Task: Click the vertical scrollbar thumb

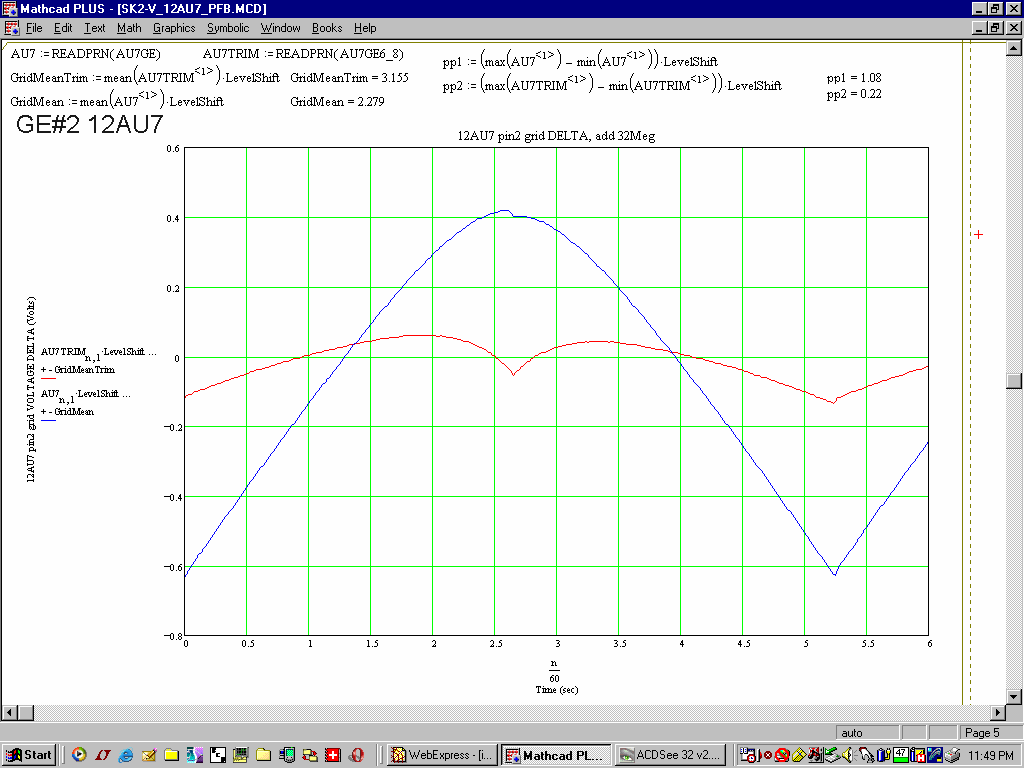Action: point(1014,381)
